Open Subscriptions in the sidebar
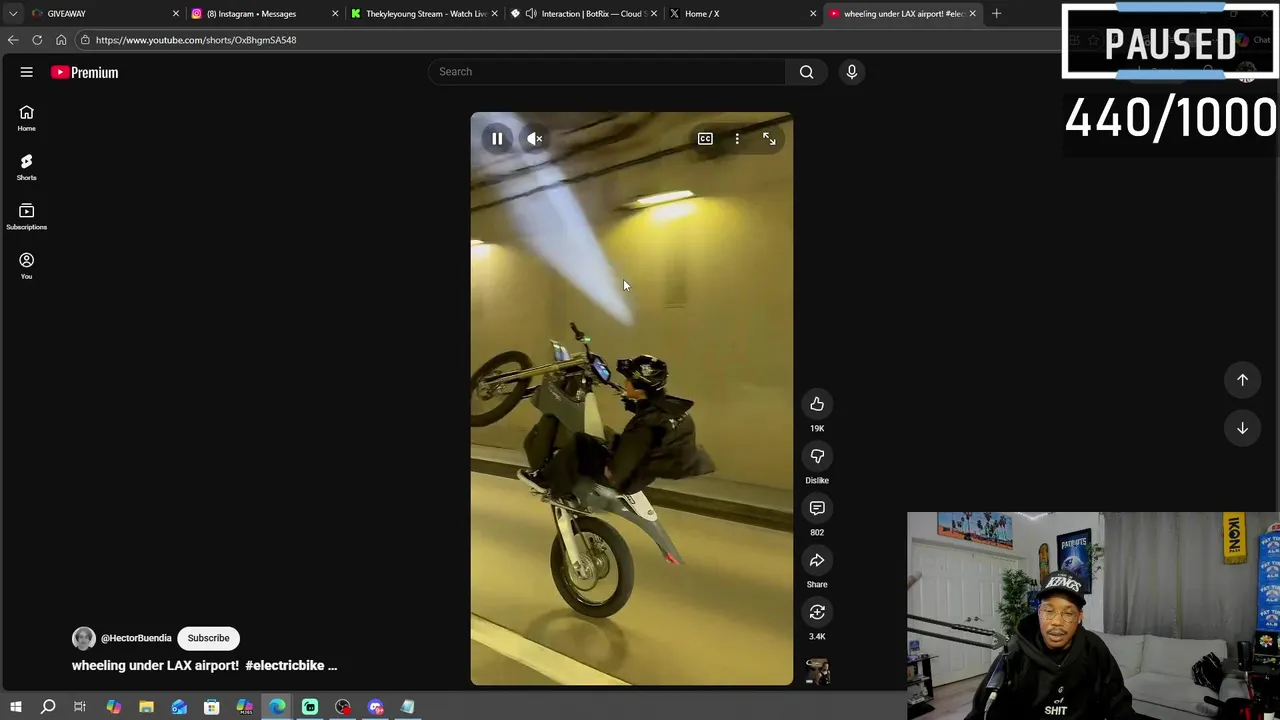Viewport: 1280px width, 720px height. point(27,216)
